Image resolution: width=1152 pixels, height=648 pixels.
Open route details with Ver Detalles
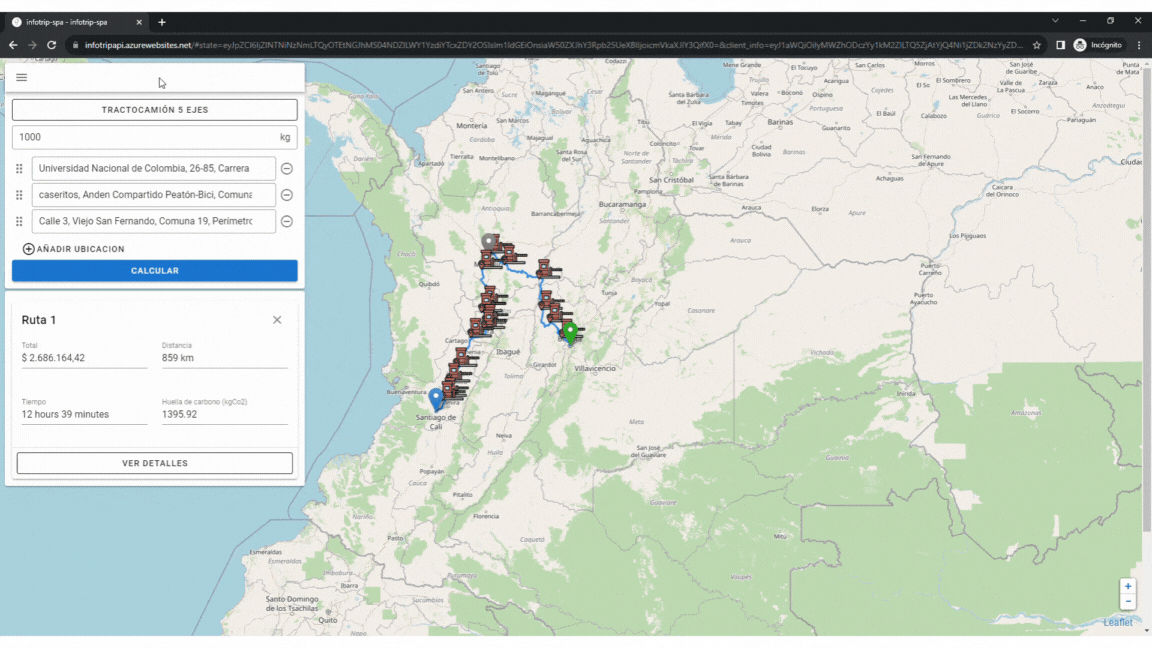click(x=155, y=463)
